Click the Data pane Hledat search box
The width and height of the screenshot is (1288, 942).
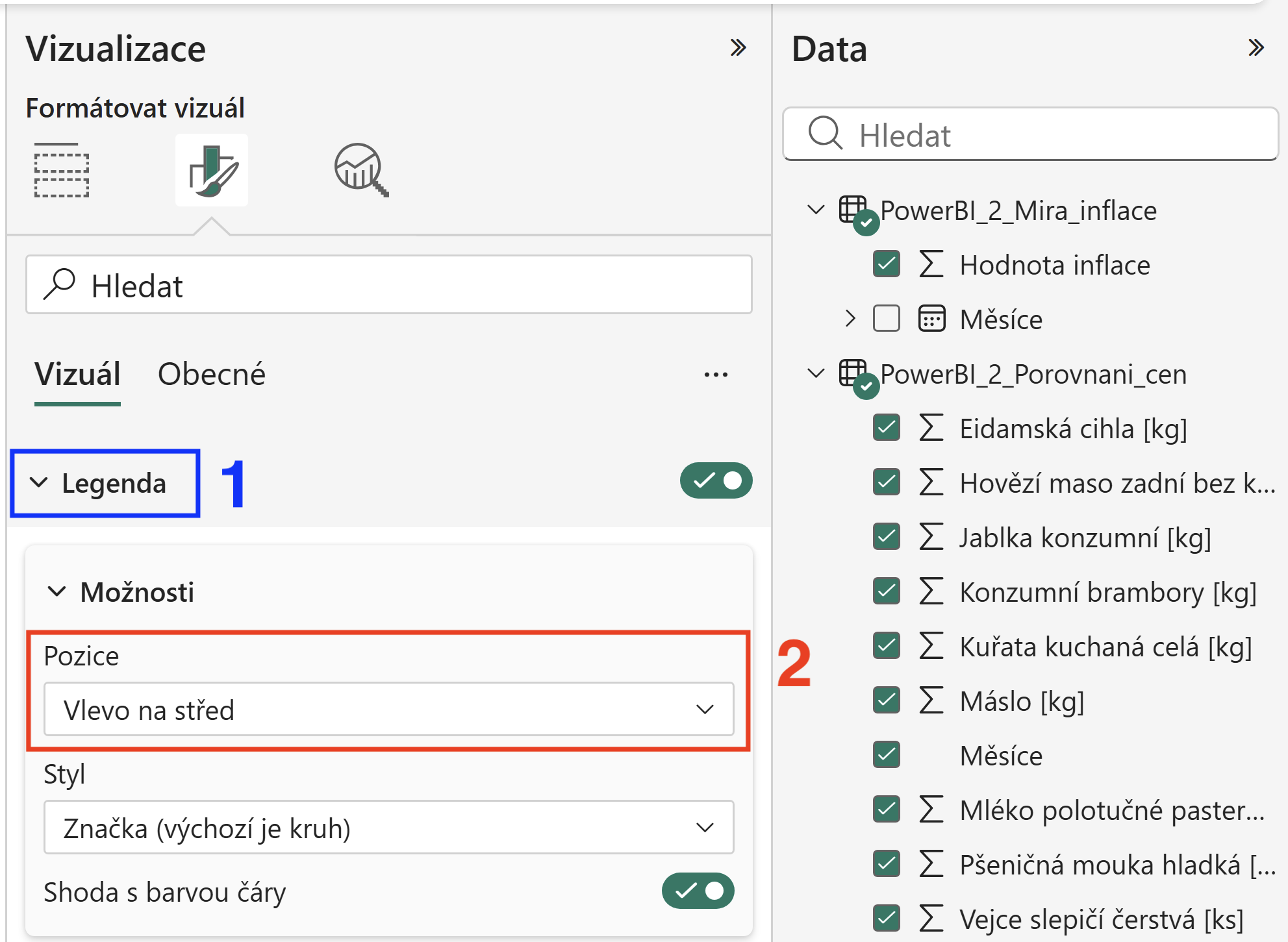[x=1030, y=134]
